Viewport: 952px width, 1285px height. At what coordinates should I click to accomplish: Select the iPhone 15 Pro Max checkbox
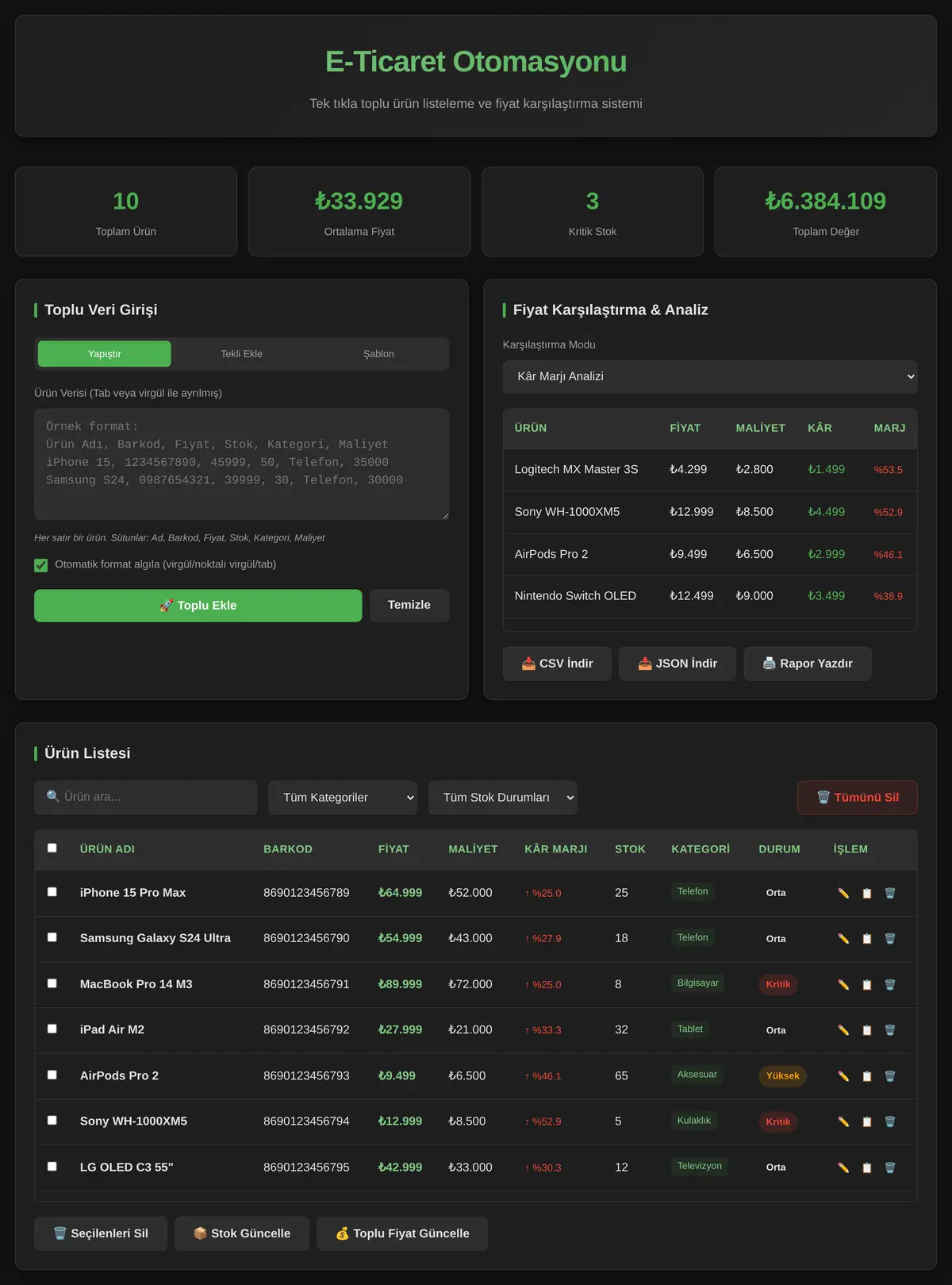click(52, 891)
